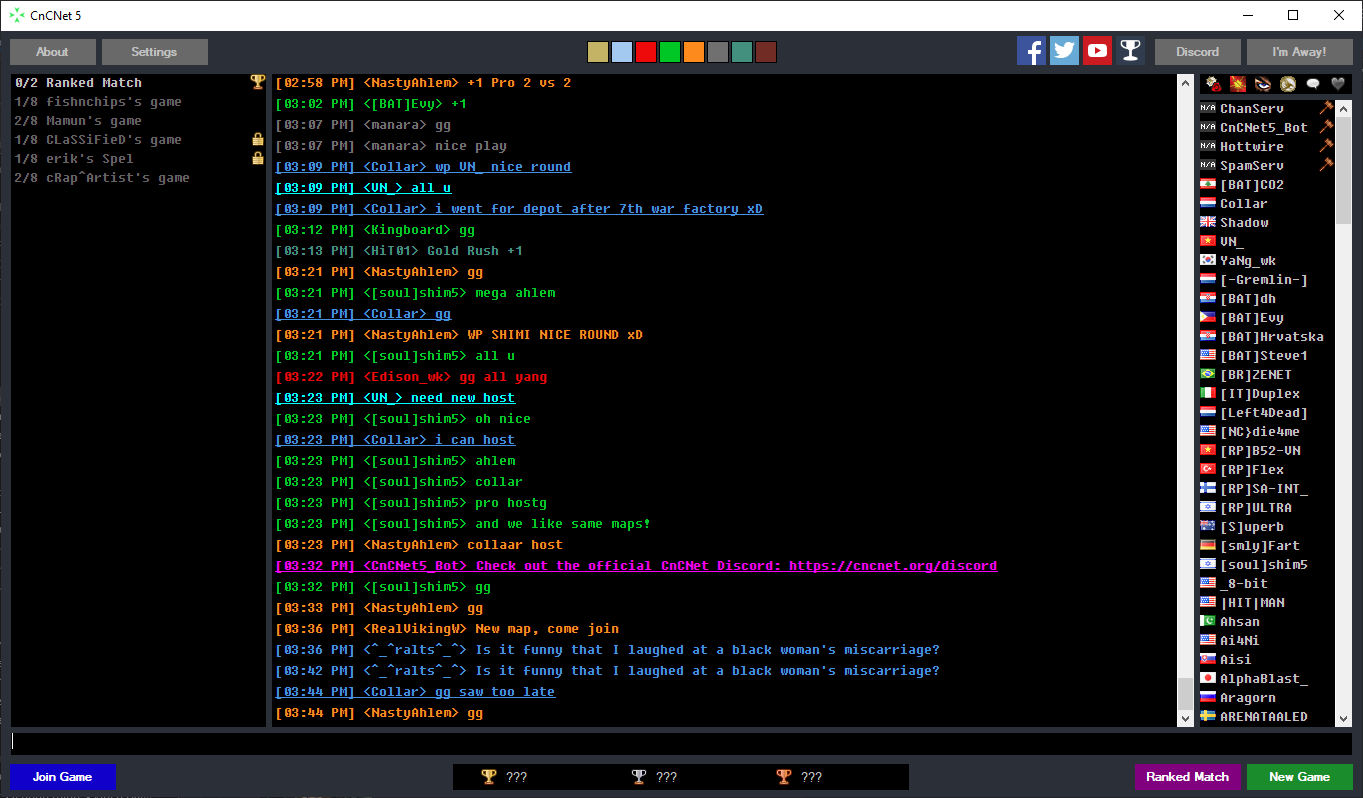Open the About page
The width and height of the screenshot is (1363, 798).
point(53,52)
